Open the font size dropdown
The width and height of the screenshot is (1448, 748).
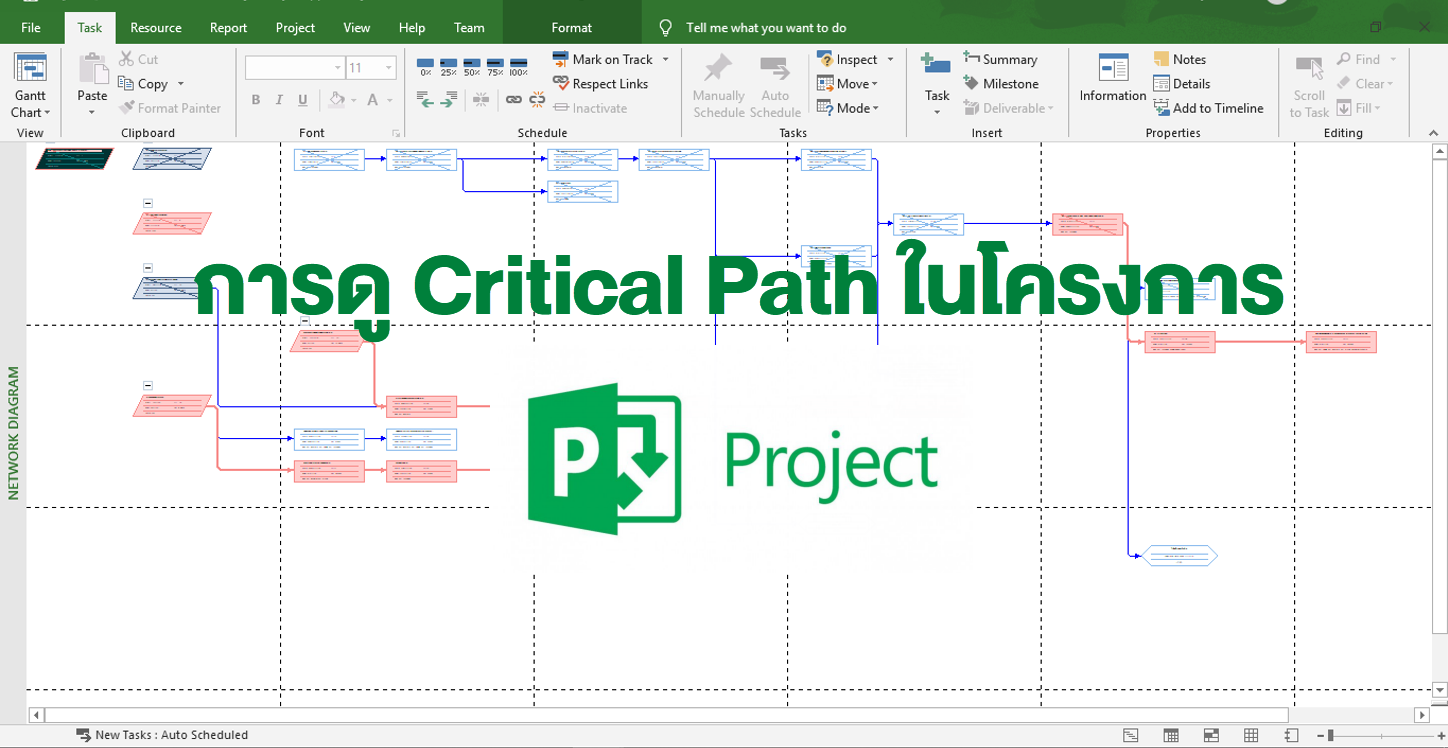point(388,67)
